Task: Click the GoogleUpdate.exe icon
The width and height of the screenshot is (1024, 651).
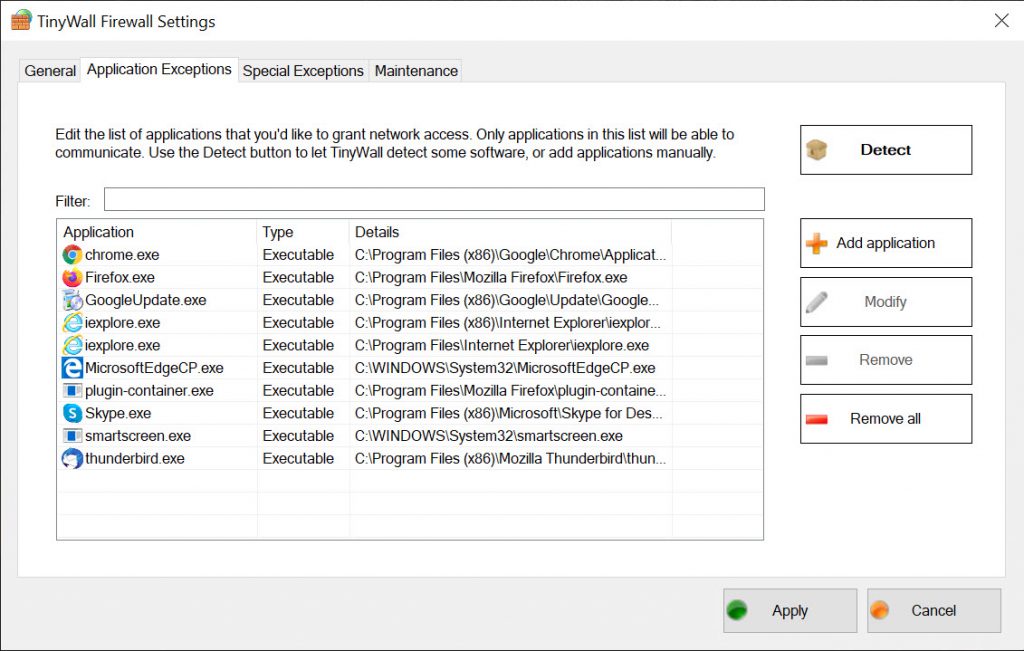Action: (72, 300)
